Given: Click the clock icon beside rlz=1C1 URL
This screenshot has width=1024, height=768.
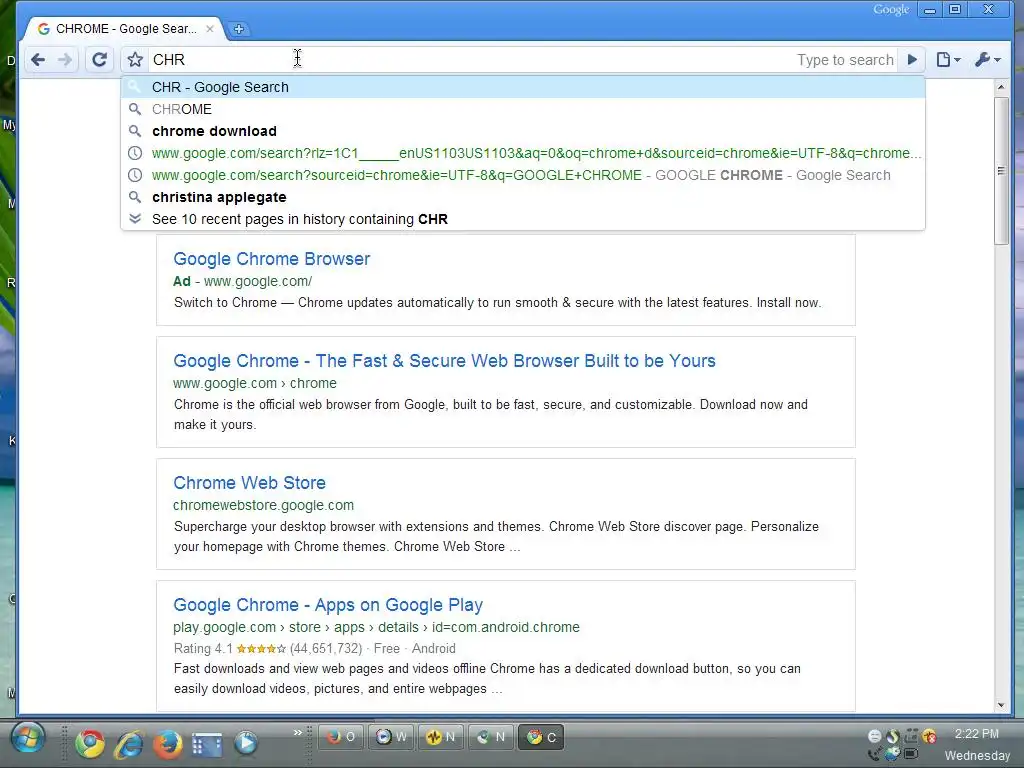Looking at the screenshot, I should coord(135,153).
